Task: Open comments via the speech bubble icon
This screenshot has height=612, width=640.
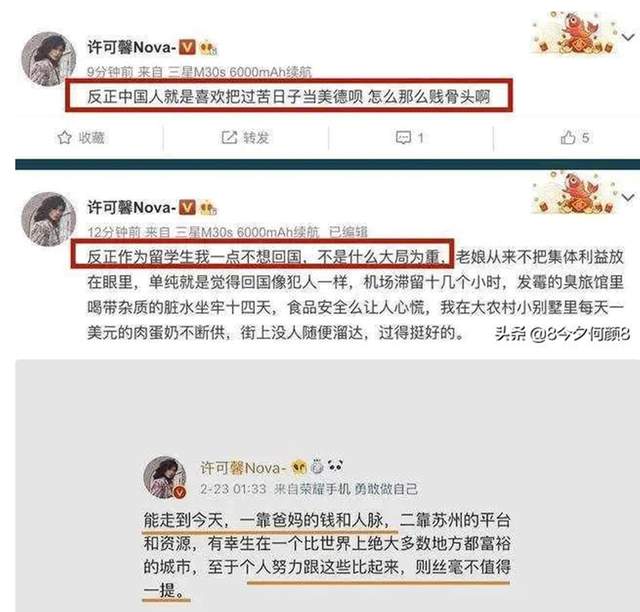Action: pyautogui.click(x=403, y=138)
